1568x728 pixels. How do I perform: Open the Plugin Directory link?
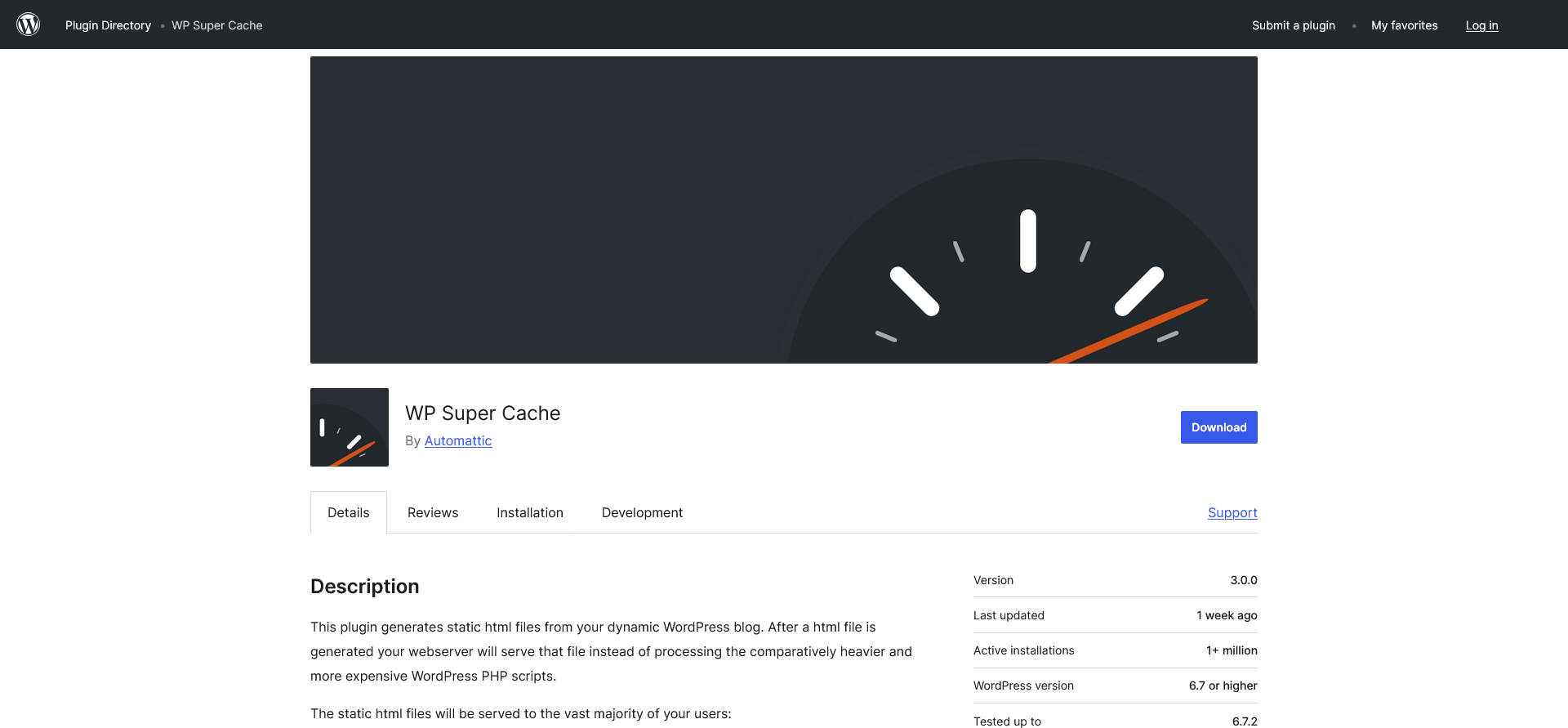108,25
